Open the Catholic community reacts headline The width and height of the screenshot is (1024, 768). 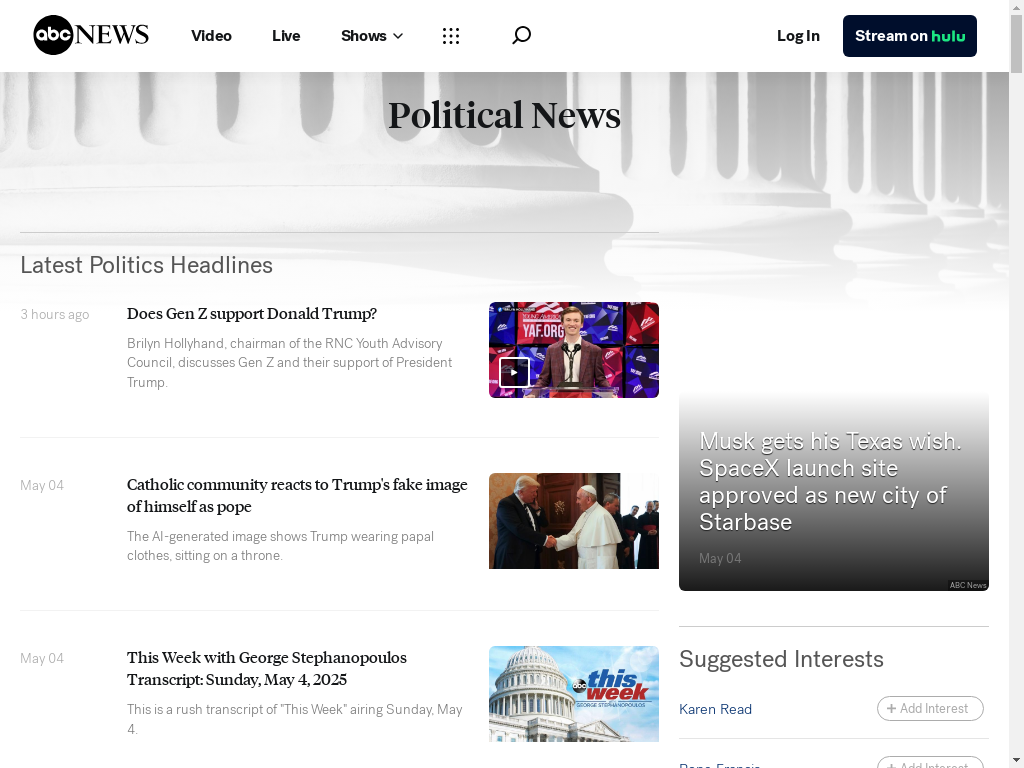pos(297,496)
